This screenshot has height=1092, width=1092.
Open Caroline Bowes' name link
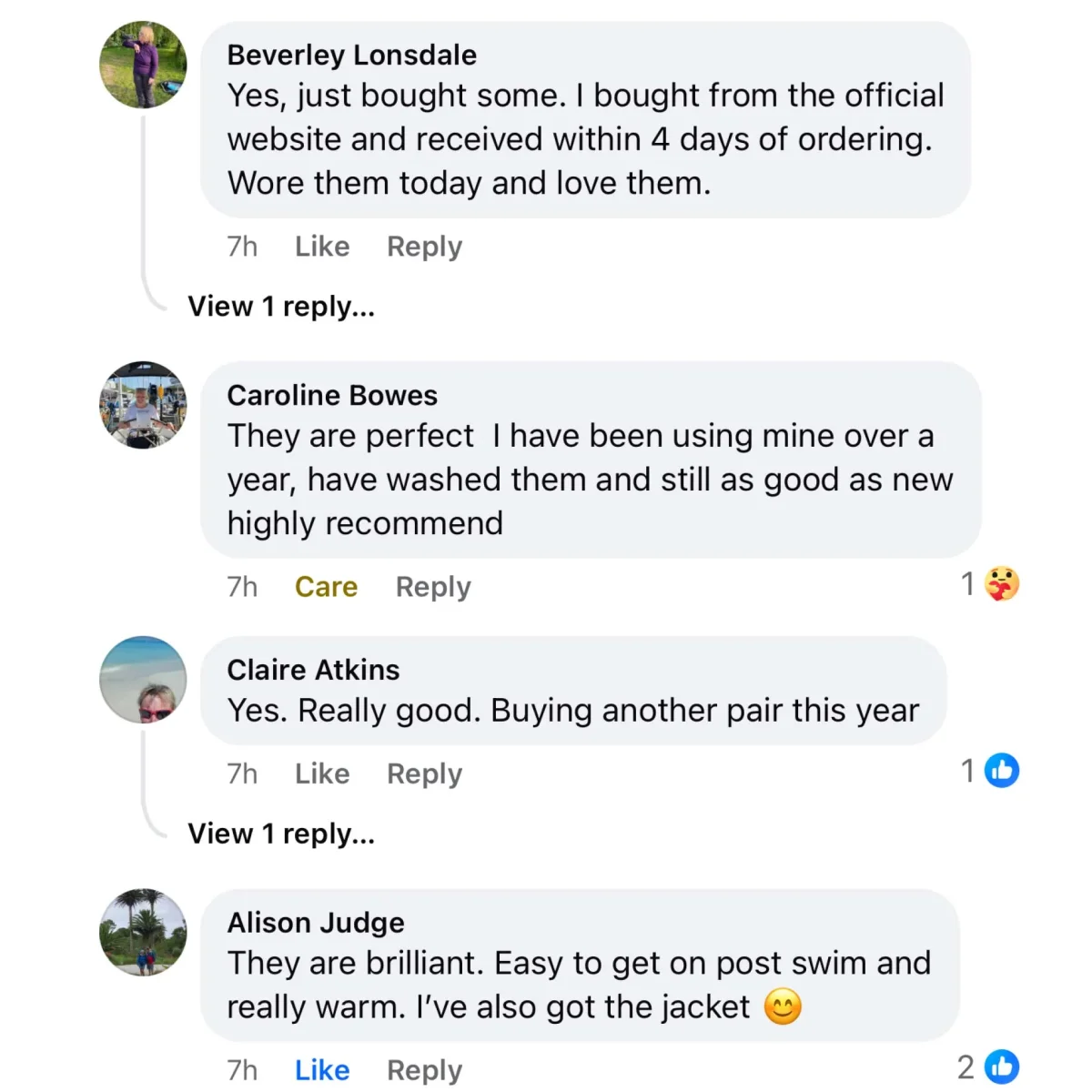[x=332, y=396]
